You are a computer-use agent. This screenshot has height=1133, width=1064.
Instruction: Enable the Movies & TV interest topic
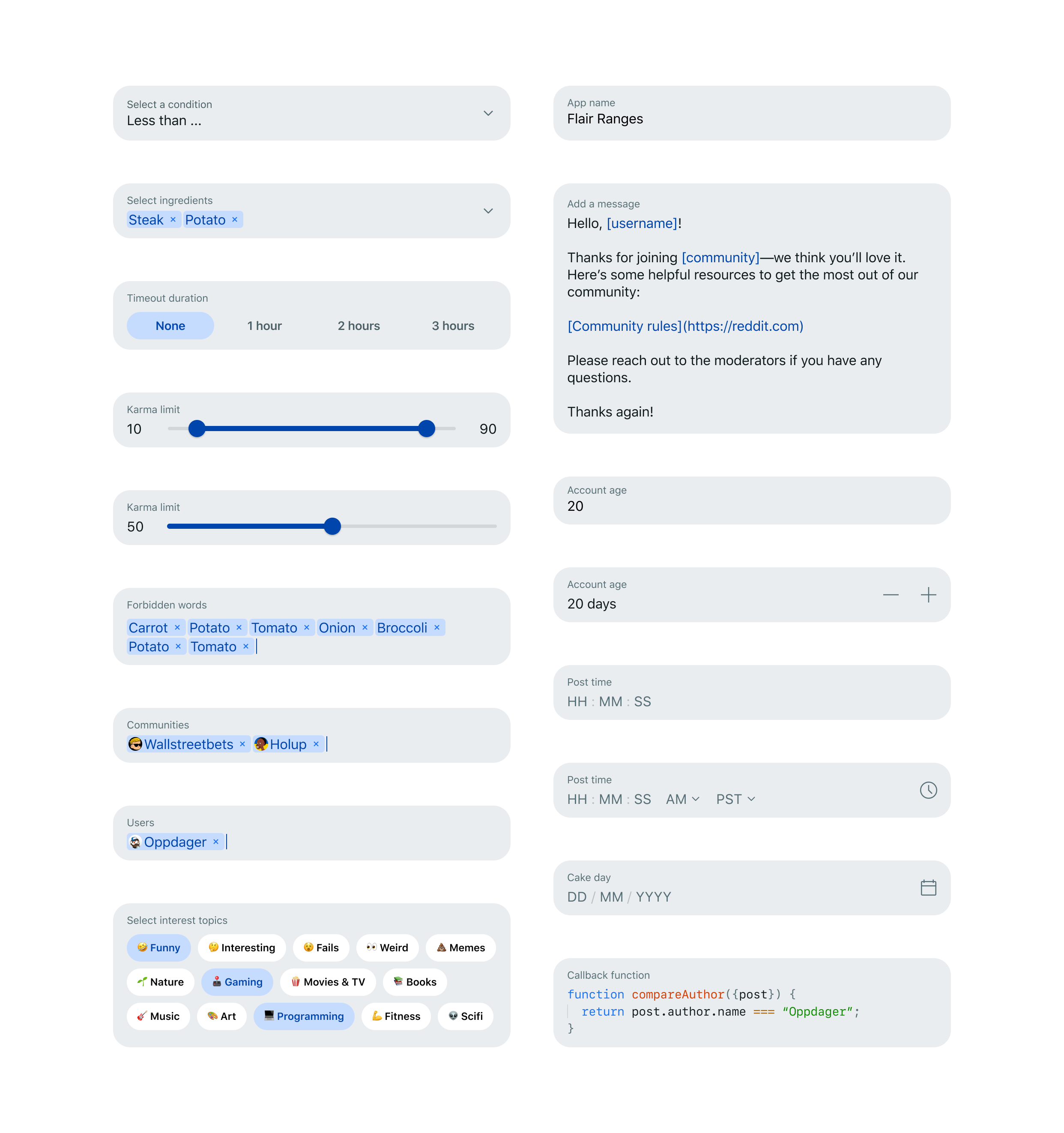coord(328,981)
